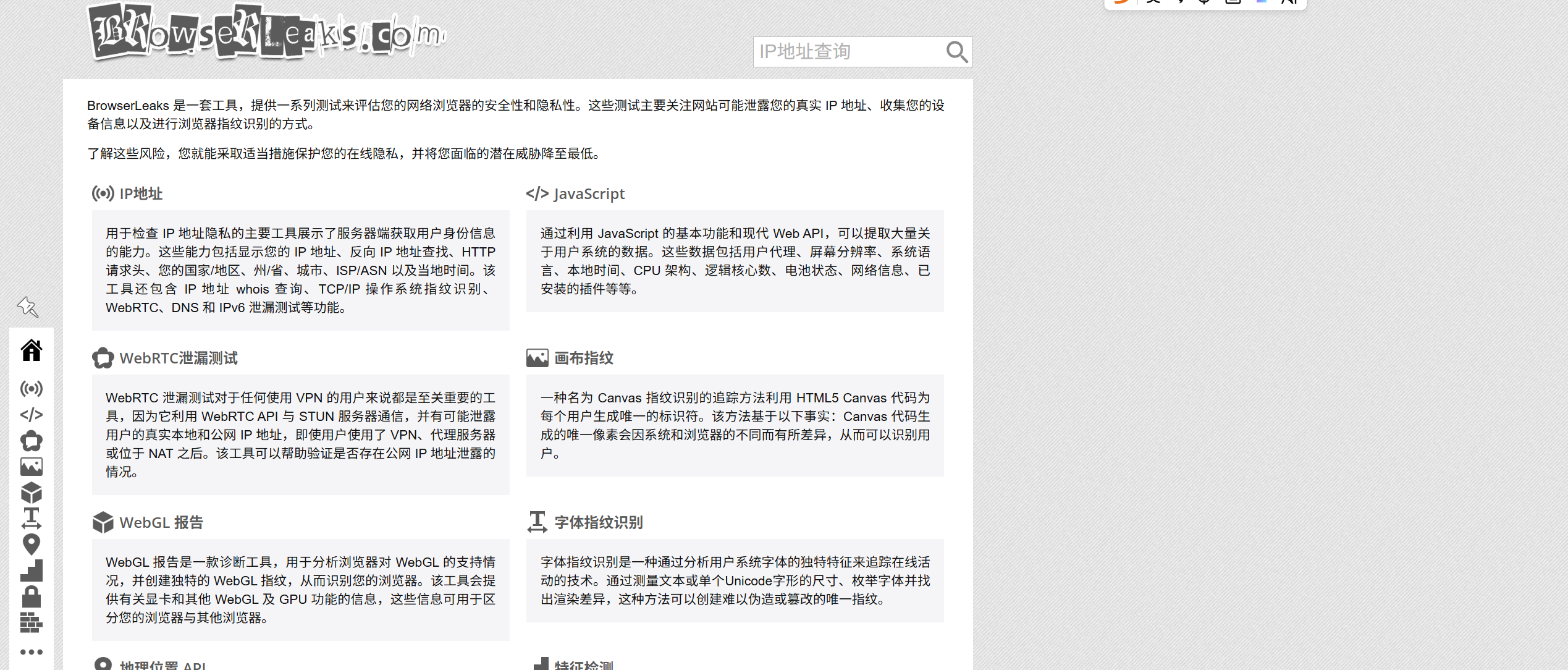The image size is (1568, 670).
Task: Open the WebRTC泄漏测试 heading link
Action: tap(179, 358)
